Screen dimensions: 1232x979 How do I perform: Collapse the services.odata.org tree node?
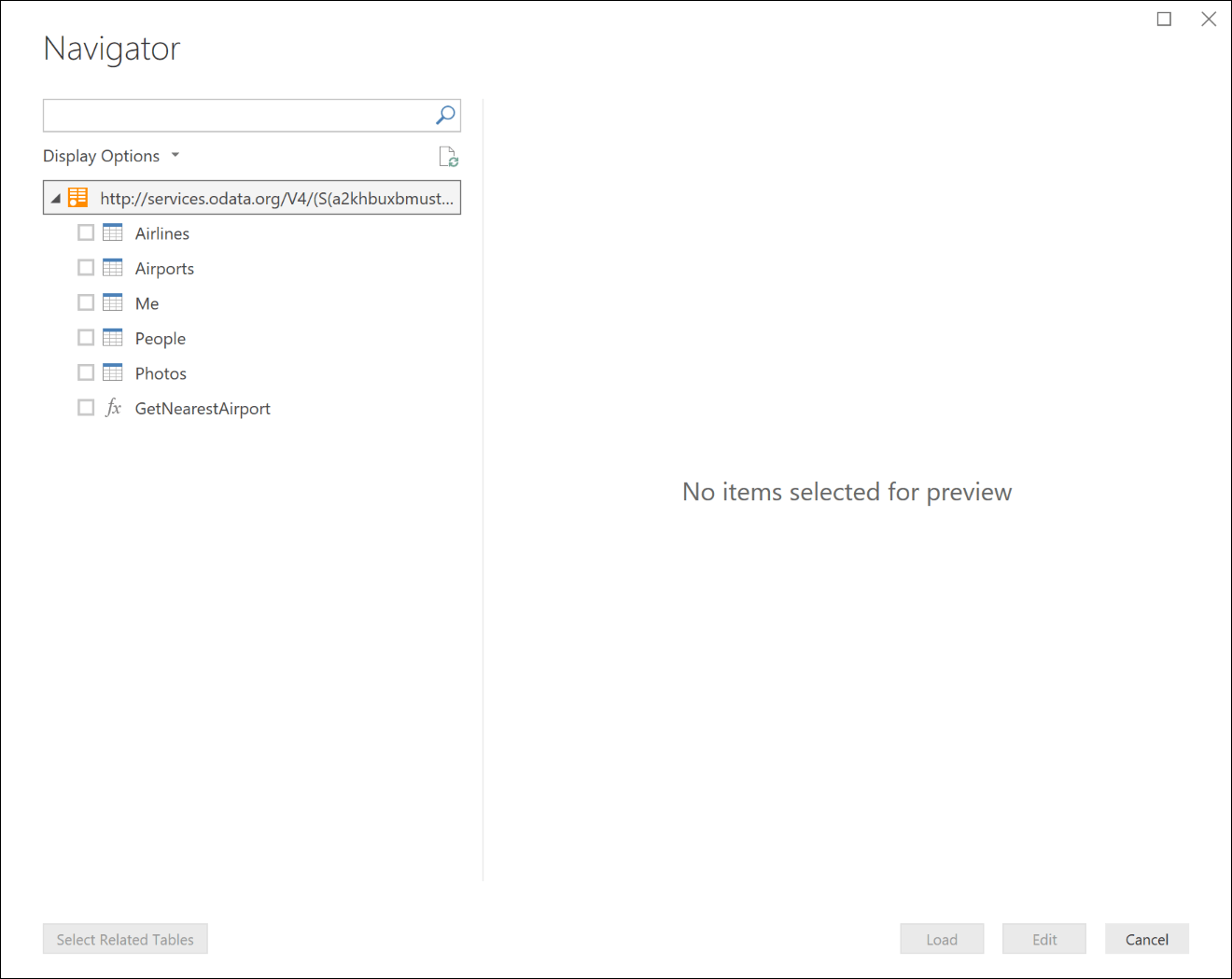(56, 197)
